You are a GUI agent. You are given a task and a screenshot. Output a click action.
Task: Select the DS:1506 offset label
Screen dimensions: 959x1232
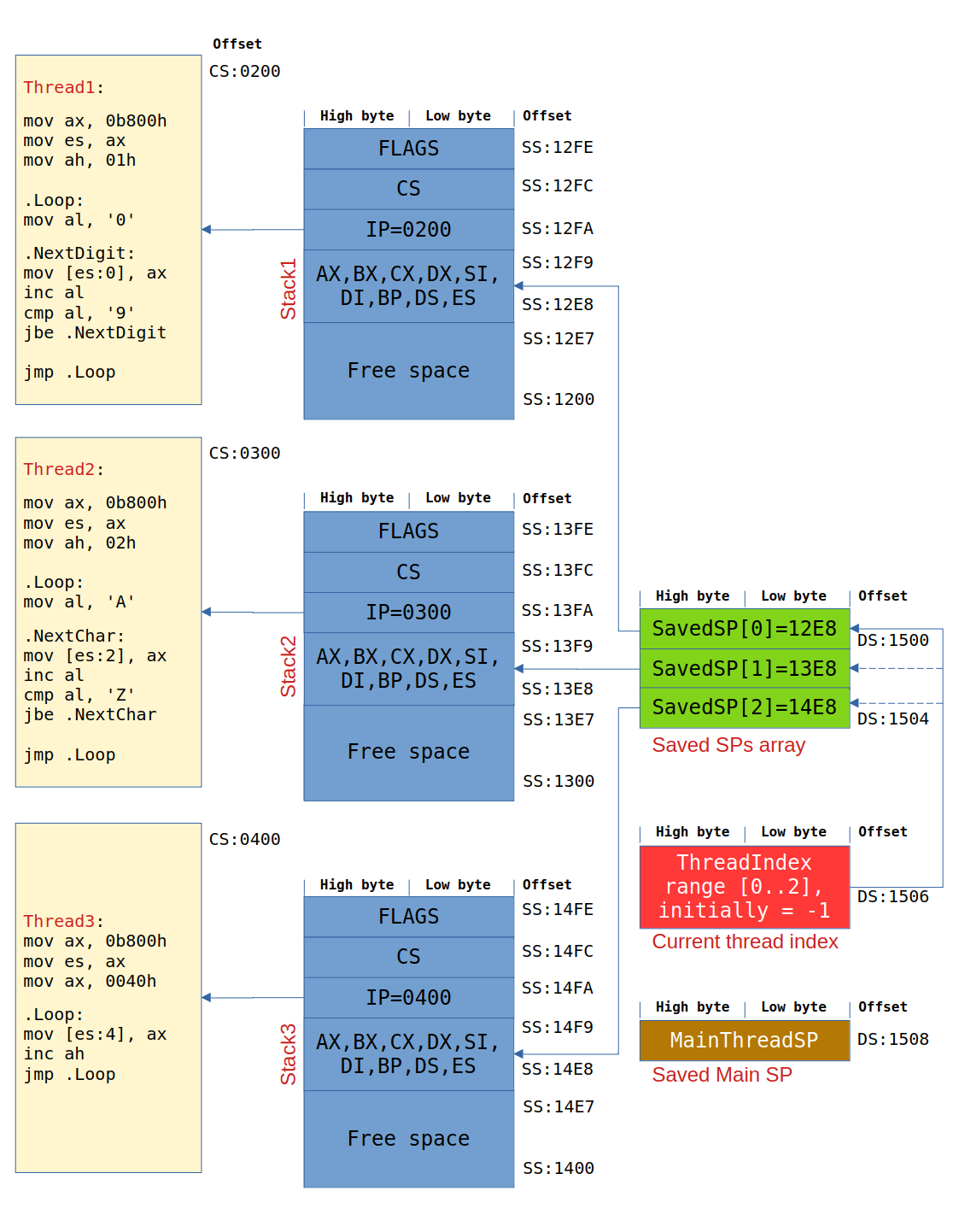coord(893,897)
